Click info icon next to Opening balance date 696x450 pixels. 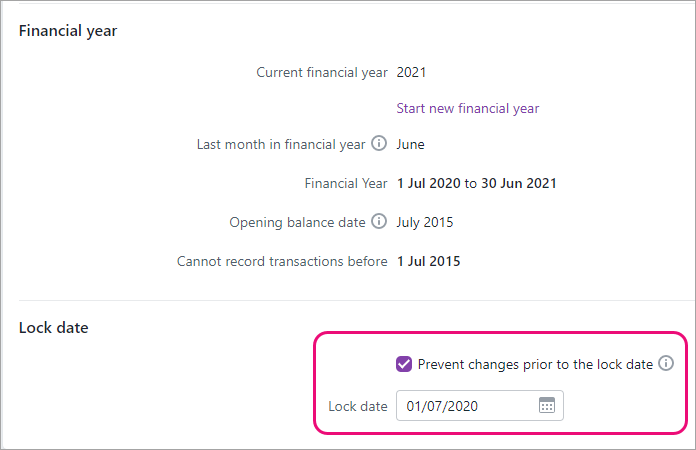click(x=379, y=222)
